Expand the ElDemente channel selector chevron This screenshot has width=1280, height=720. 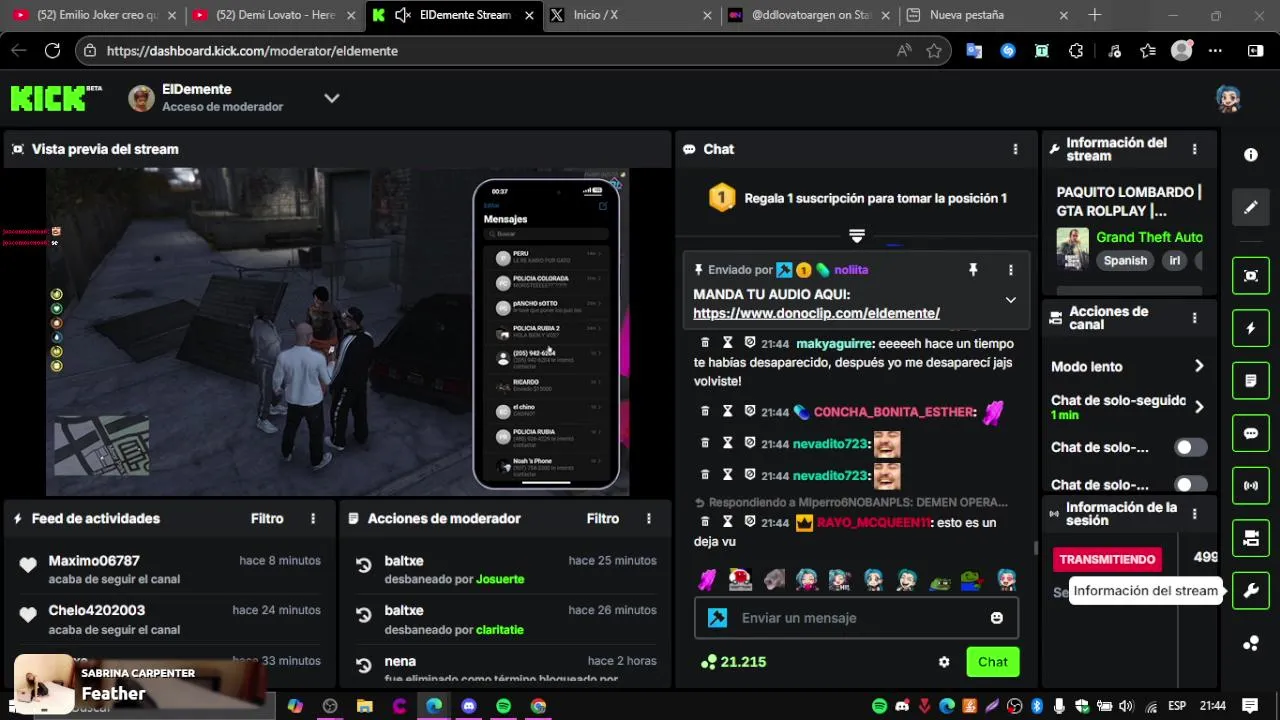click(x=332, y=98)
